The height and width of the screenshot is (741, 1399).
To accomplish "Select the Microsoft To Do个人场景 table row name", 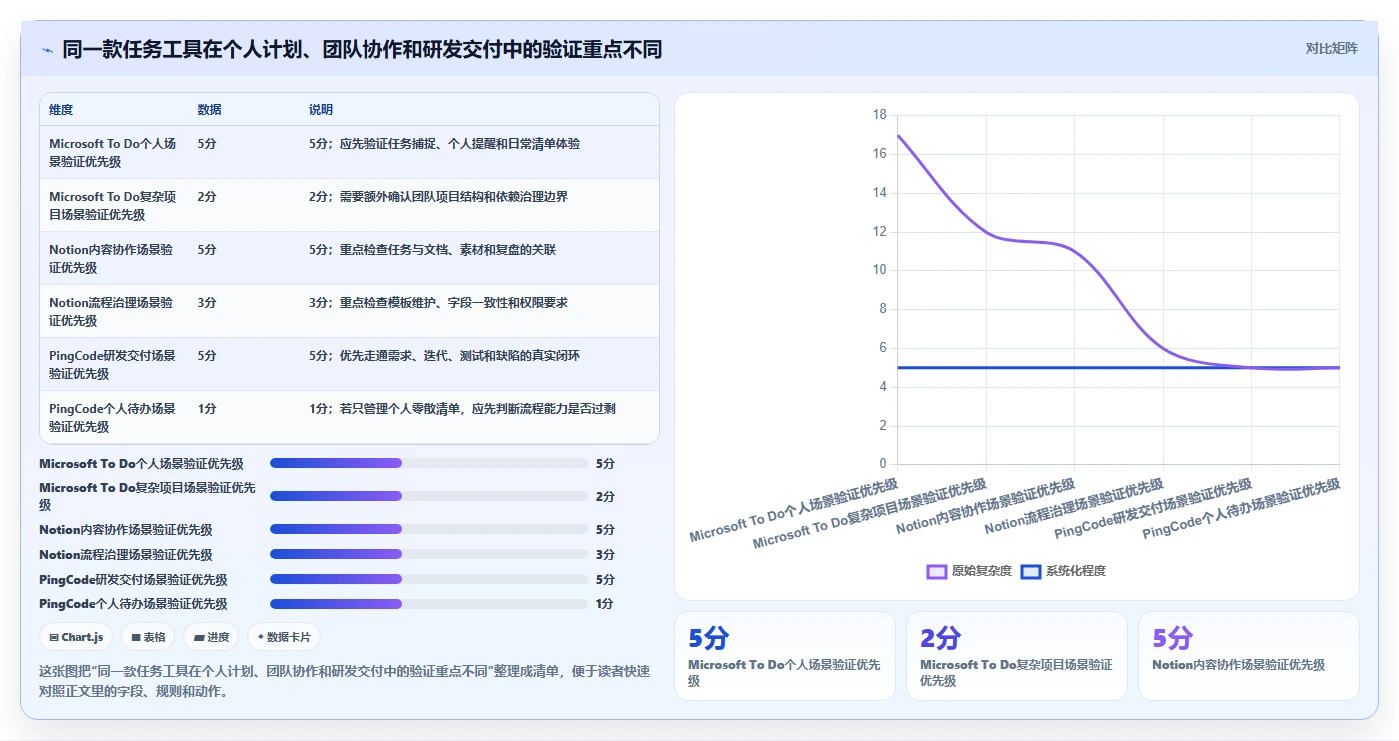I will point(113,152).
